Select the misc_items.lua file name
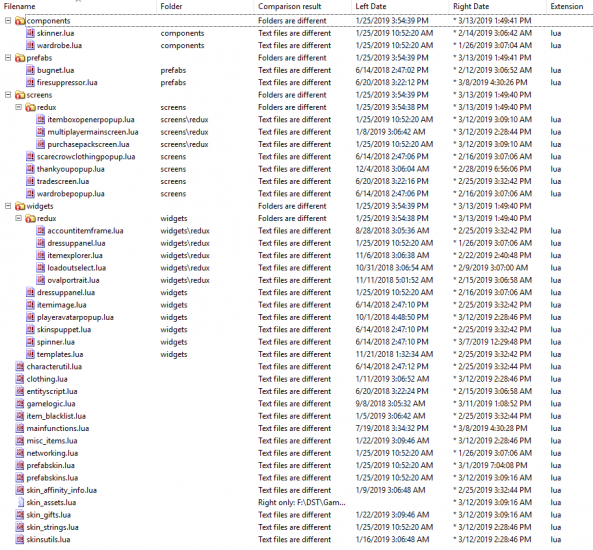593x550 pixels. click(x=52, y=441)
